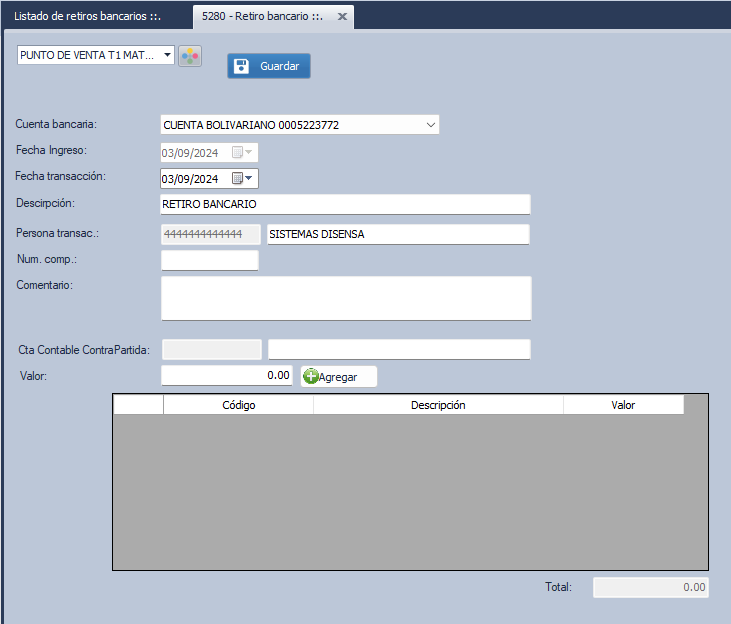Switch to Listado de retiros bancarios tab
Viewport: 731px width, 624px height.
coord(88,18)
